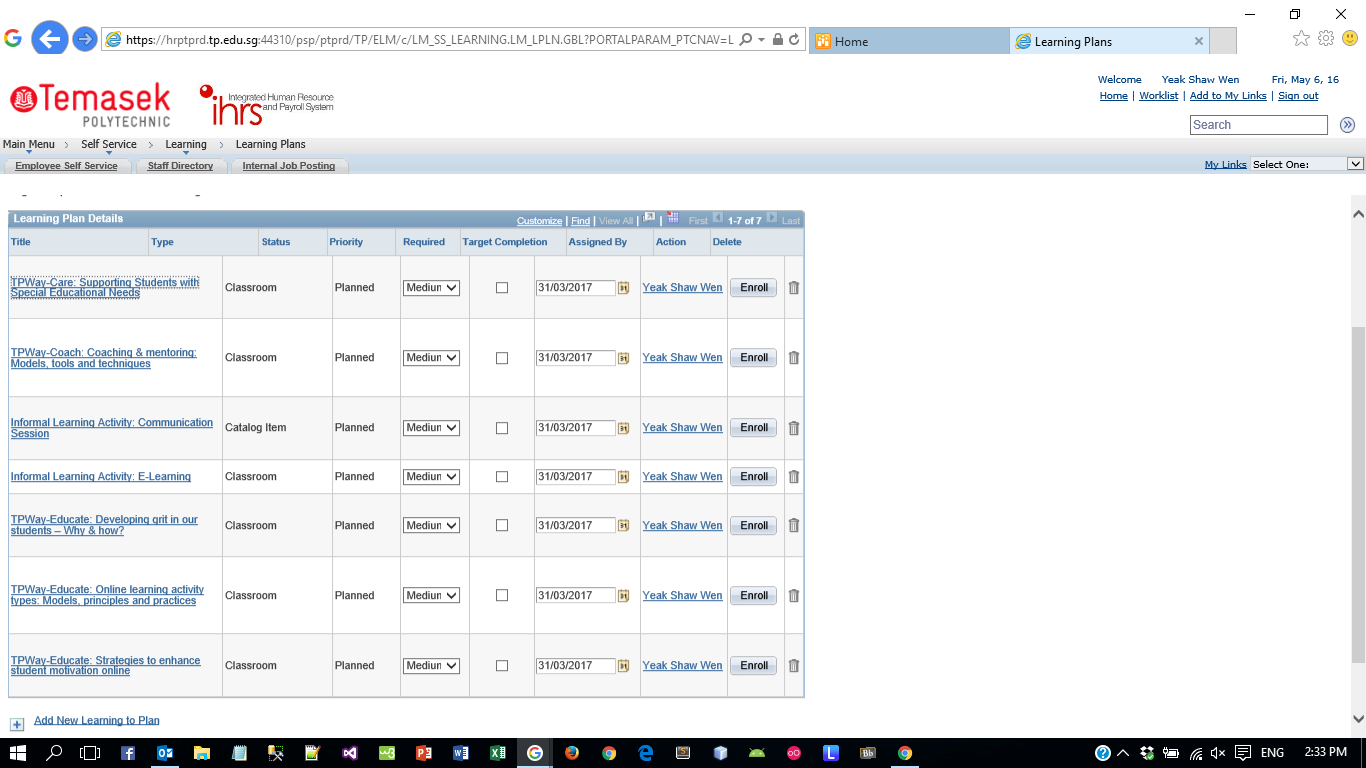Open calendar picker for the TPWay-Care date

[623, 288]
